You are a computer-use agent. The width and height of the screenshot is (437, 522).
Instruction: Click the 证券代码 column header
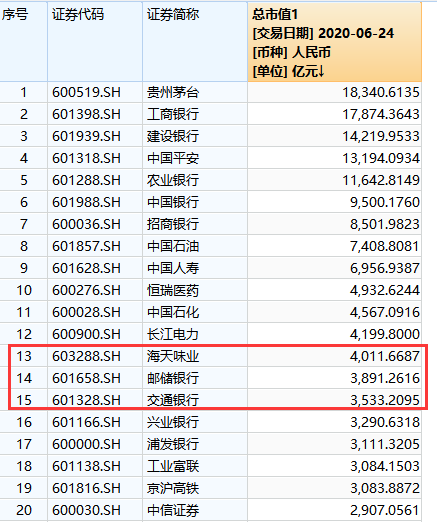[x=95, y=42]
